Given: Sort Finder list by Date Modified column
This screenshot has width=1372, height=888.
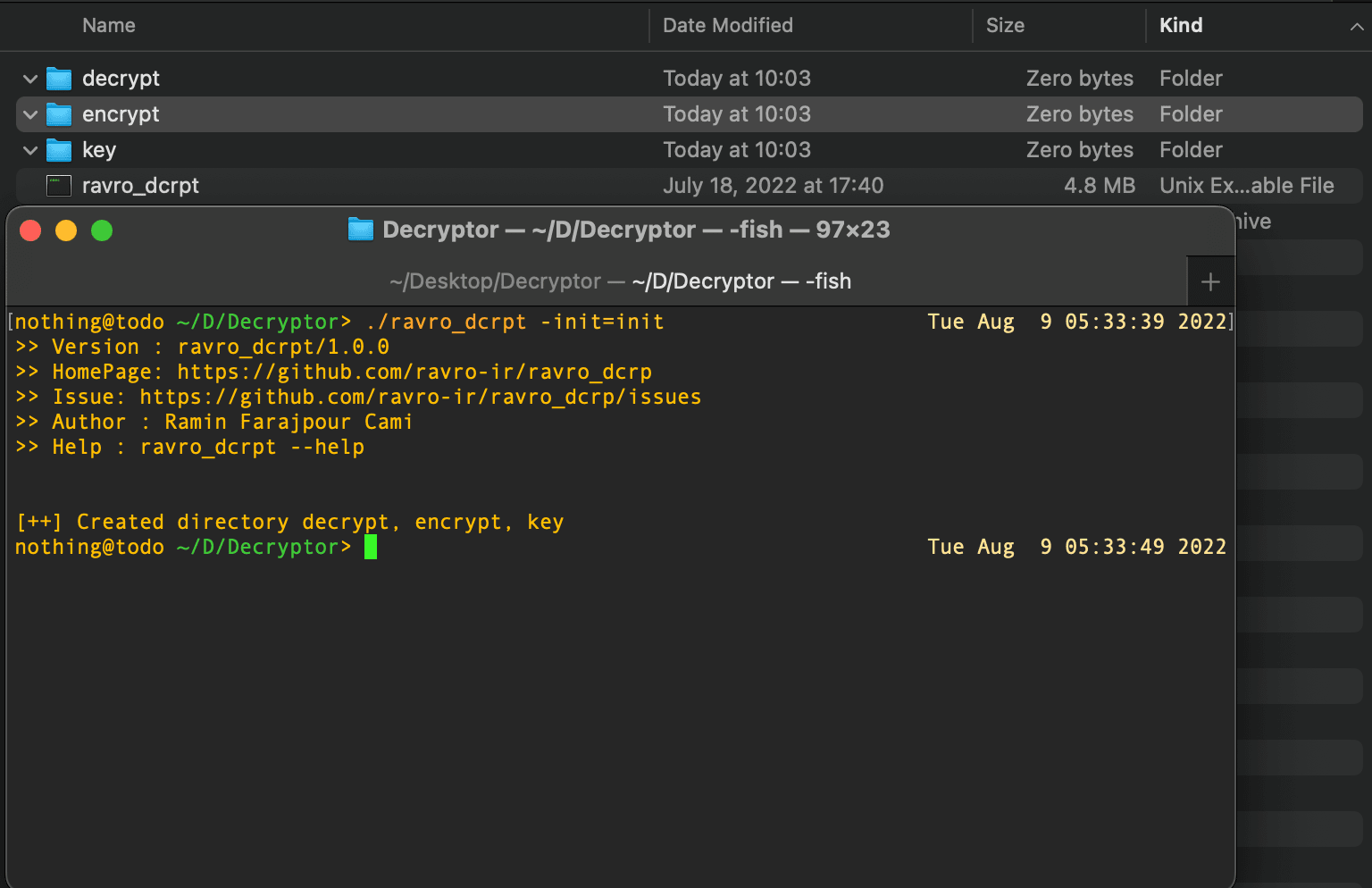Looking at the screenshot, I should [x=727, y=25].
